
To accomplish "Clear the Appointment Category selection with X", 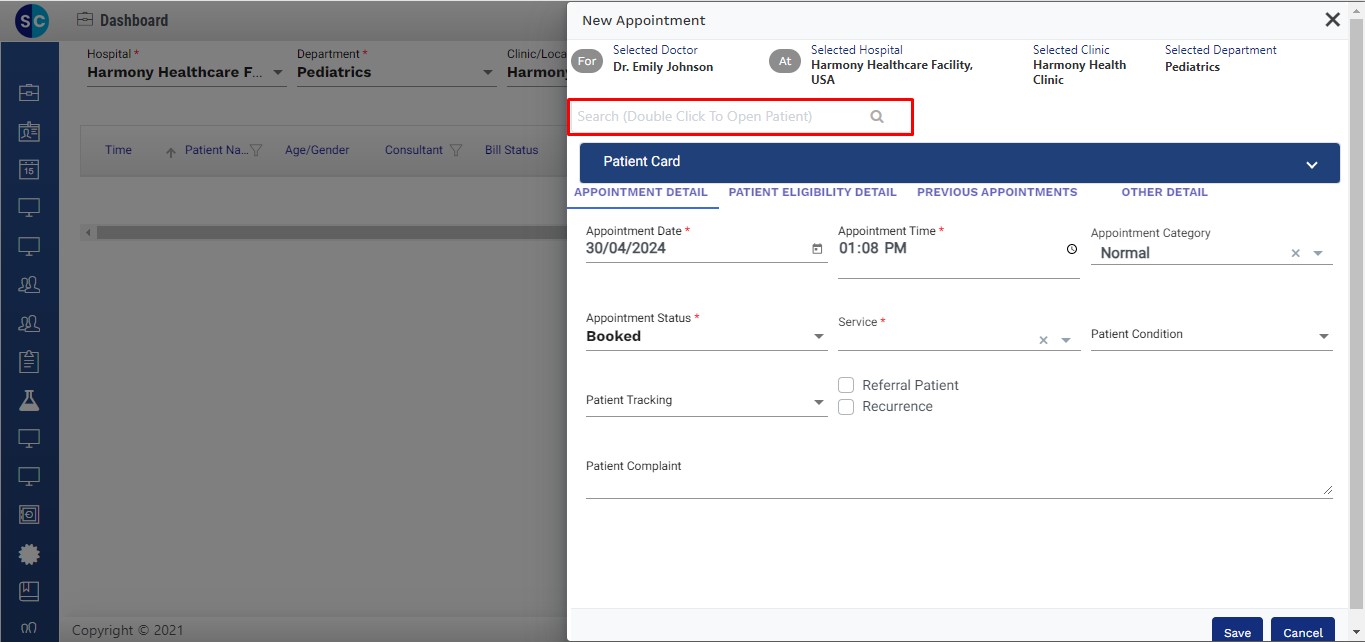I will pyautogui.click(x=1295, y=254).
